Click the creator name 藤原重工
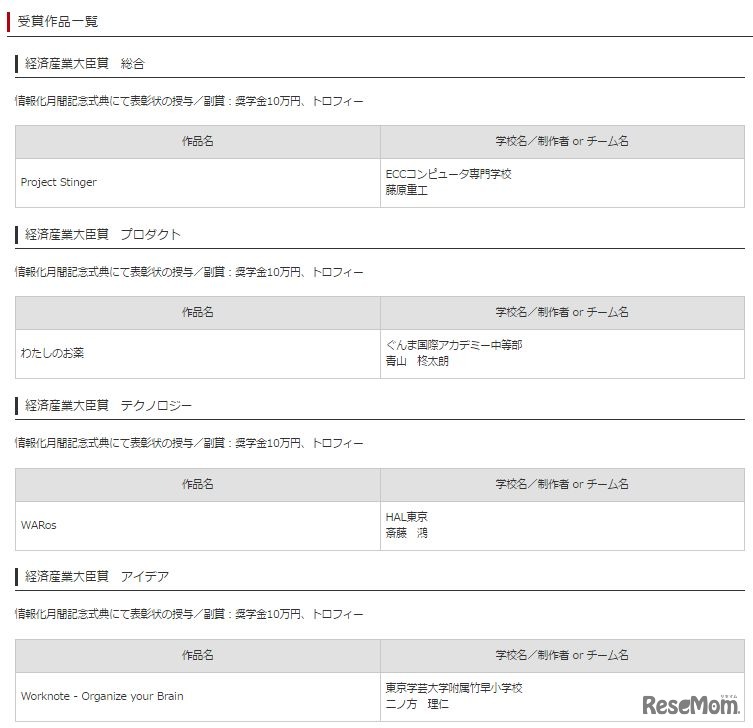The width and height of the screenshot is (753, 728). [x=407, y=190]
